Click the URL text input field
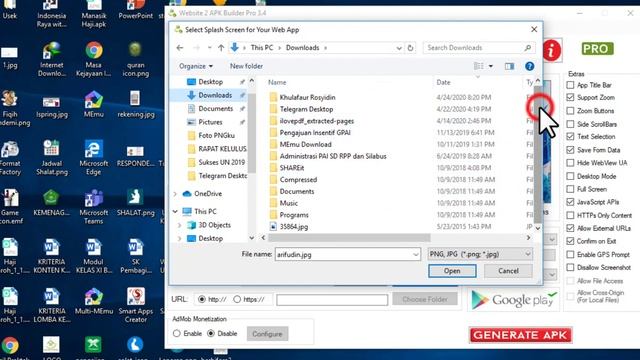 pyautogui.click(x=332, y=300)
